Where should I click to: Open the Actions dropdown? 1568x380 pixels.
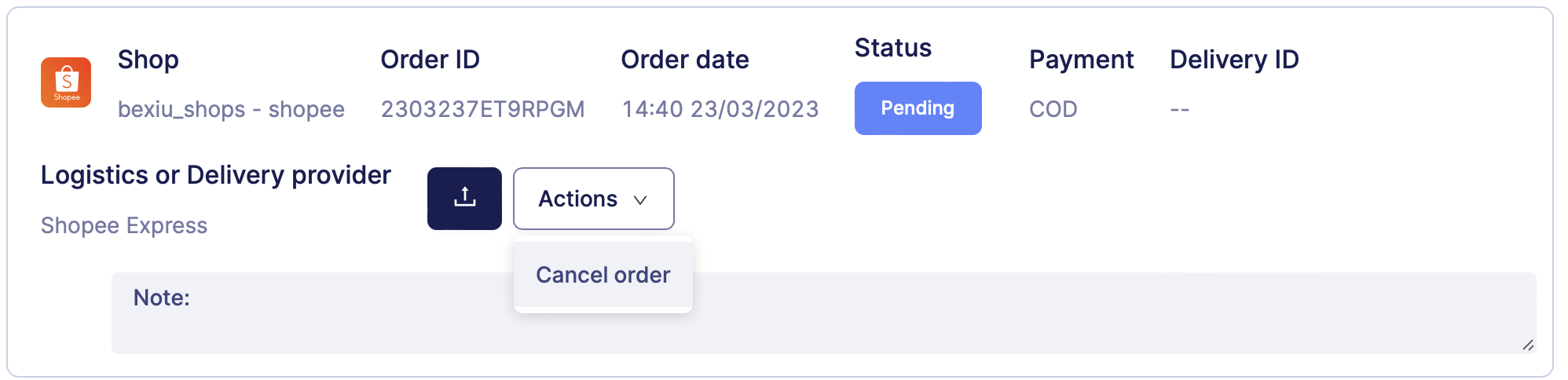pos(593,199)
